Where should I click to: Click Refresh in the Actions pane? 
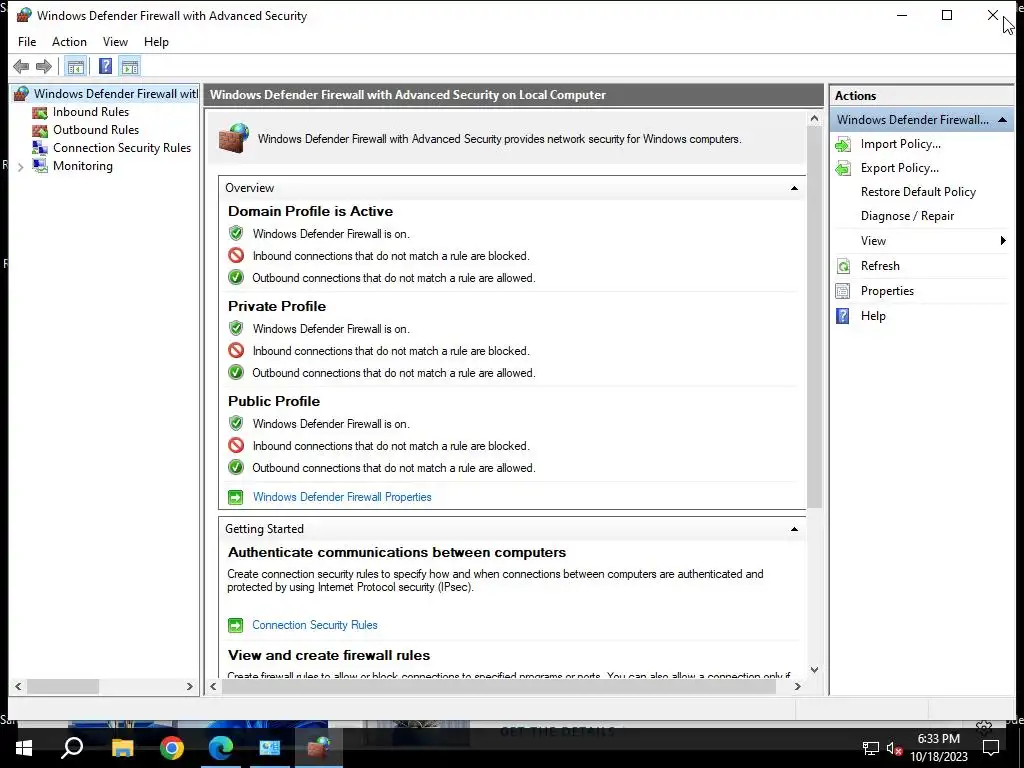pos(880,266)
